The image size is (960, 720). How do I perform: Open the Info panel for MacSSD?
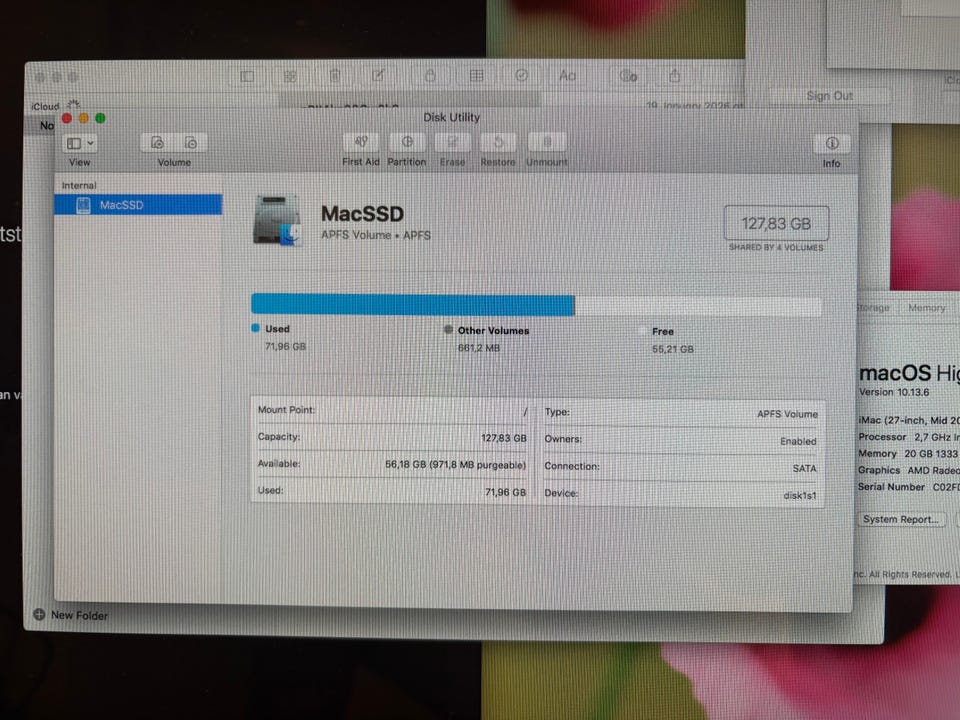pyautogui.click(x=831, y=143)
